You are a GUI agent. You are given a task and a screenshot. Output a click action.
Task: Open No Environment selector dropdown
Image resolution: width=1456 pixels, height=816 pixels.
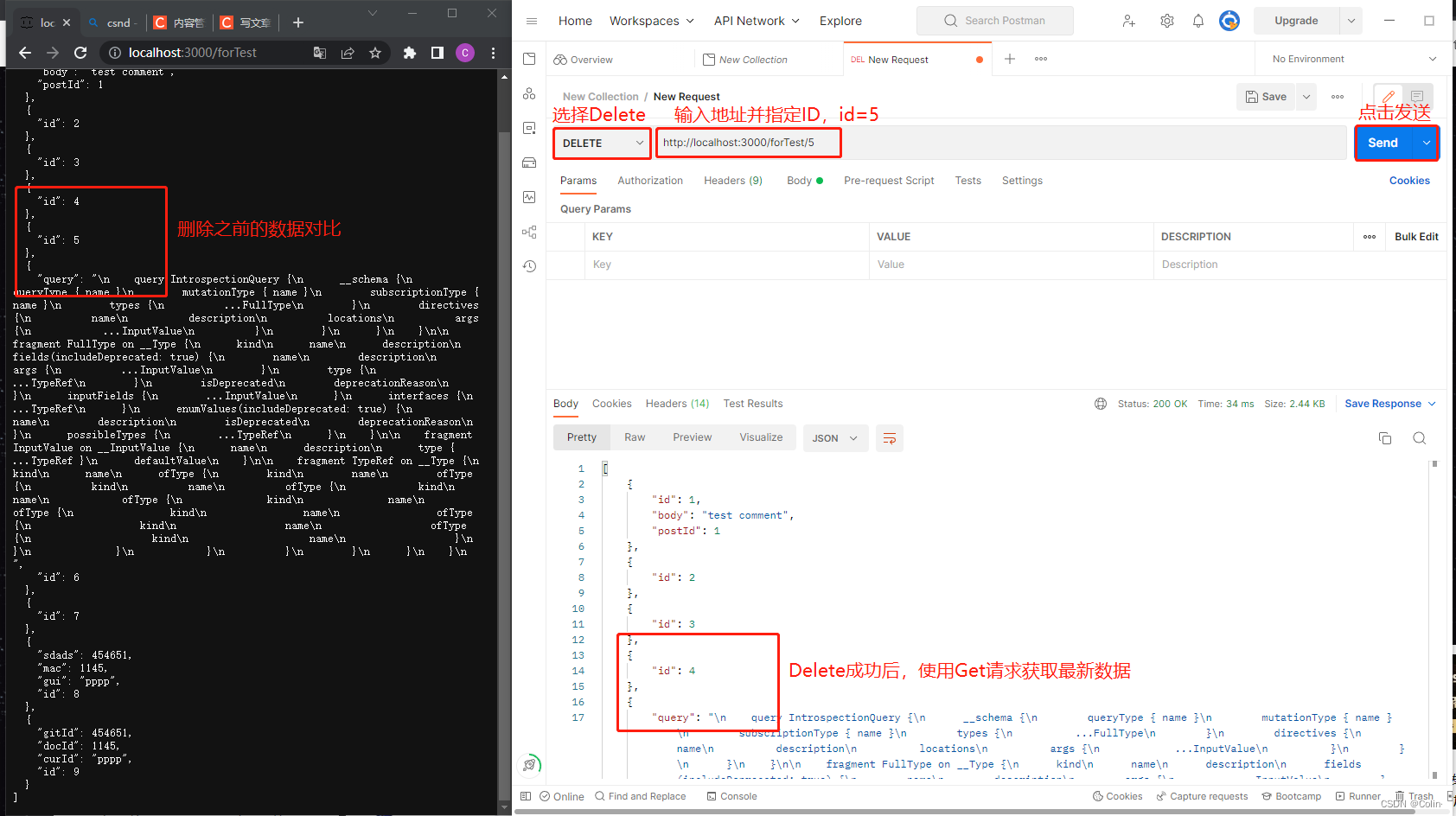(x=1355, y=59)
